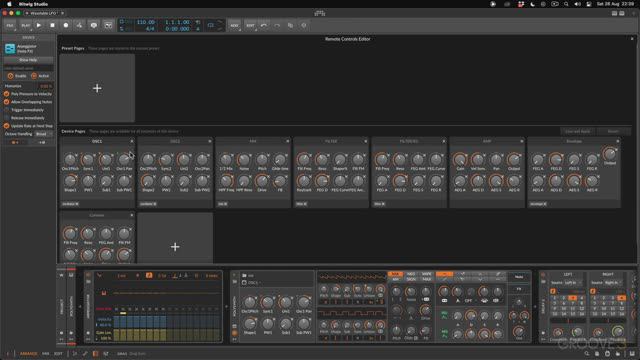Open the File menu in the toolbar

pyautogui.click(x=10, y=25)
